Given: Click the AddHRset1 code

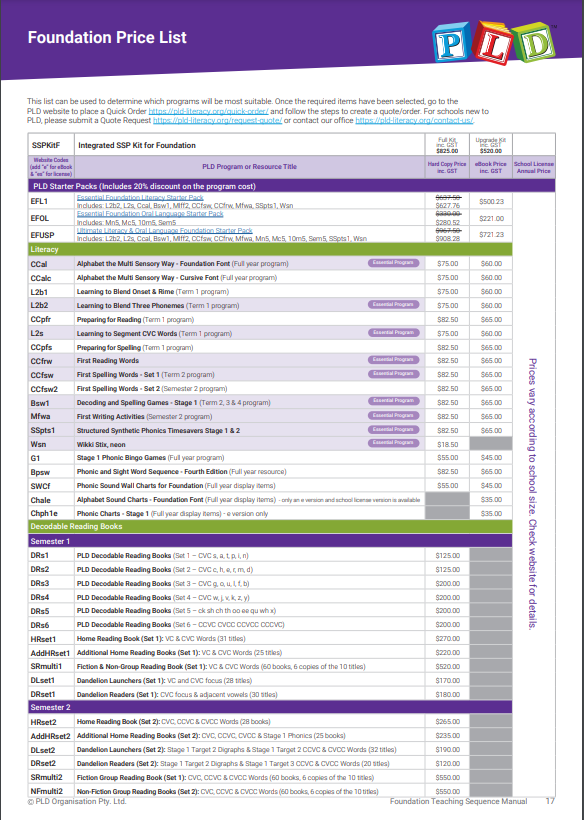Looking at the screenshot, I should (50, 653).
